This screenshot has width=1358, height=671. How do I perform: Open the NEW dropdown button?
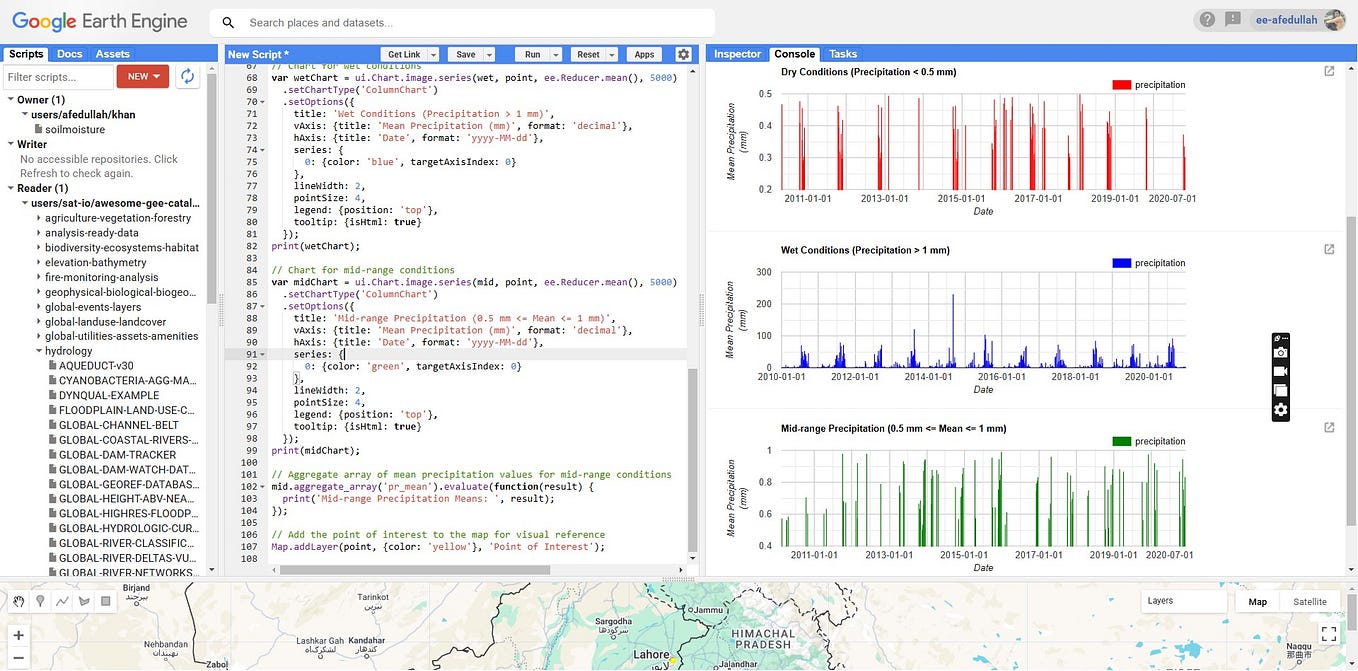pyautogui.click(x=143, y=76)
